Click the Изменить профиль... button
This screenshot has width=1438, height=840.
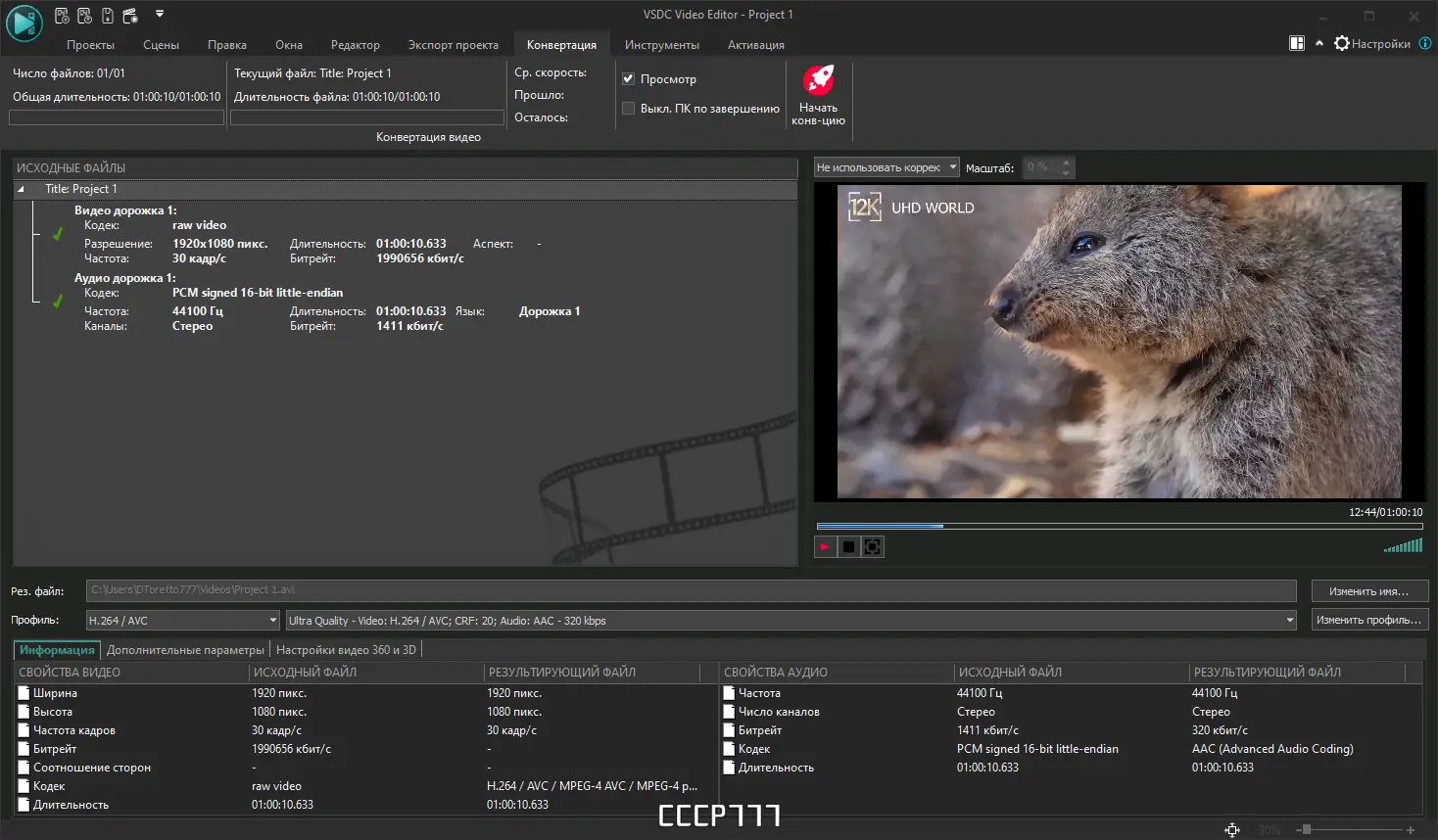tap(1368, 620)
